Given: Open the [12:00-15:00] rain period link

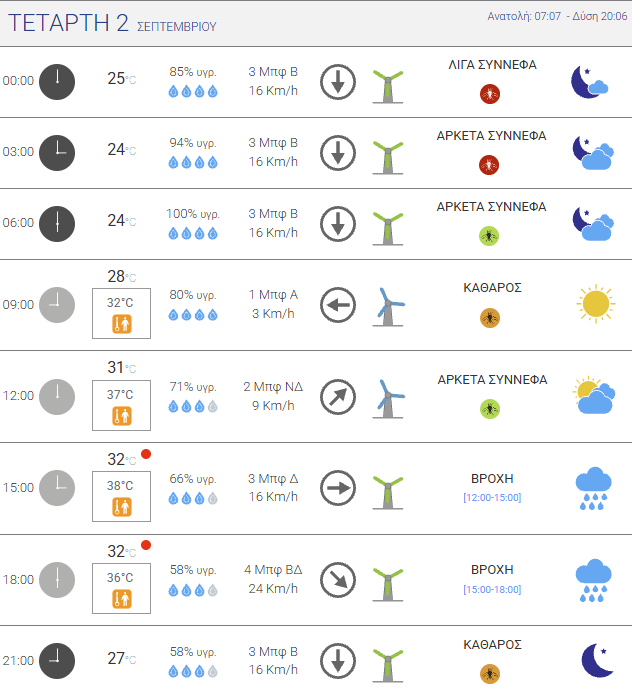Looking at the screenshot, I should [492, 498].
